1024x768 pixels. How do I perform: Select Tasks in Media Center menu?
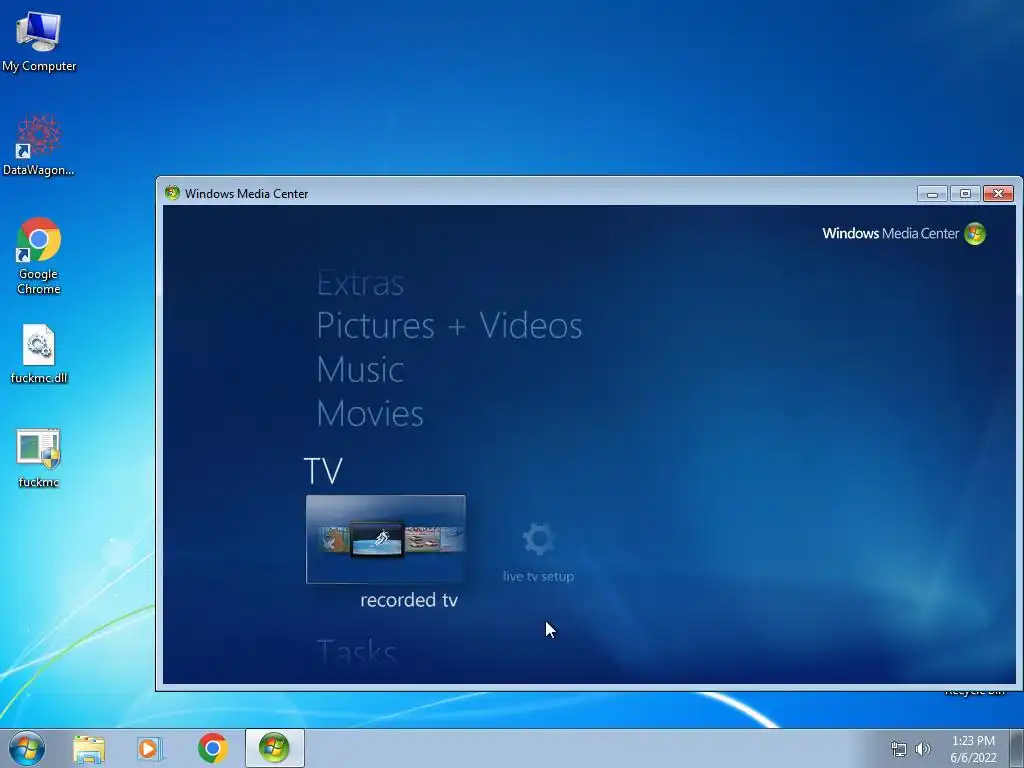point(357,651)
